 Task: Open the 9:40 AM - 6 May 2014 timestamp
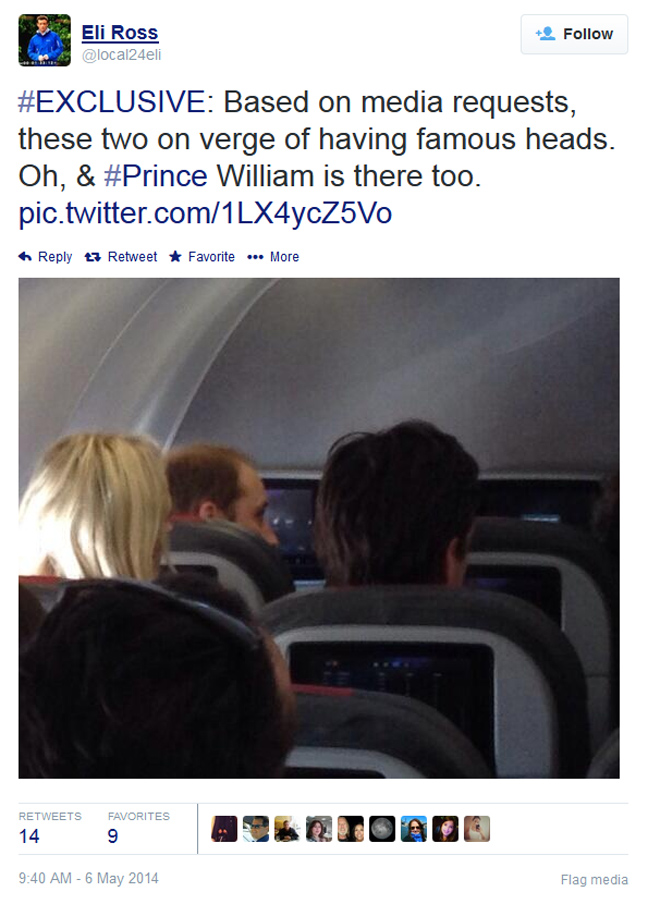[88, 878]
